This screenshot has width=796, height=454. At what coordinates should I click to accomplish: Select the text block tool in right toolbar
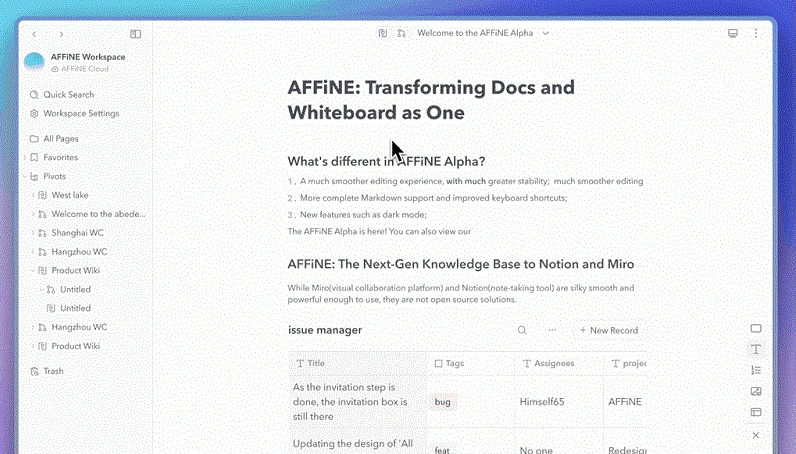tap(756, 349)
